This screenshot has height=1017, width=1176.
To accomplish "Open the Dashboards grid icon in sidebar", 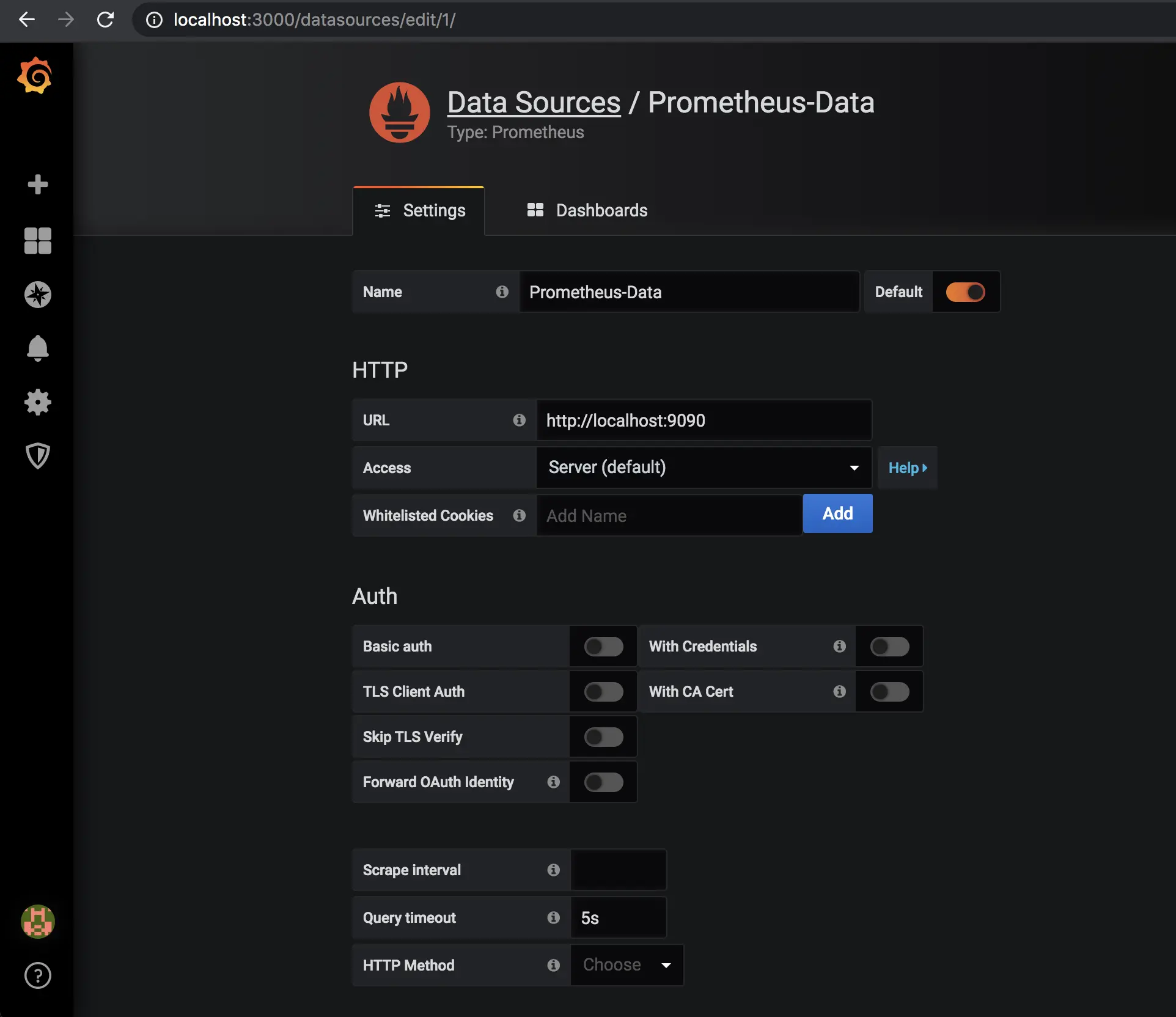I will pyautogui.click(x=38, y=240).
